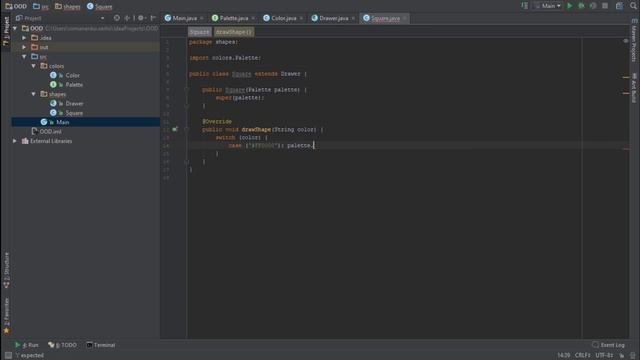Click the Stop square icon in toolbar
Image resolution: width=640 pixels, height=360 pixels.
coord(605,6)
